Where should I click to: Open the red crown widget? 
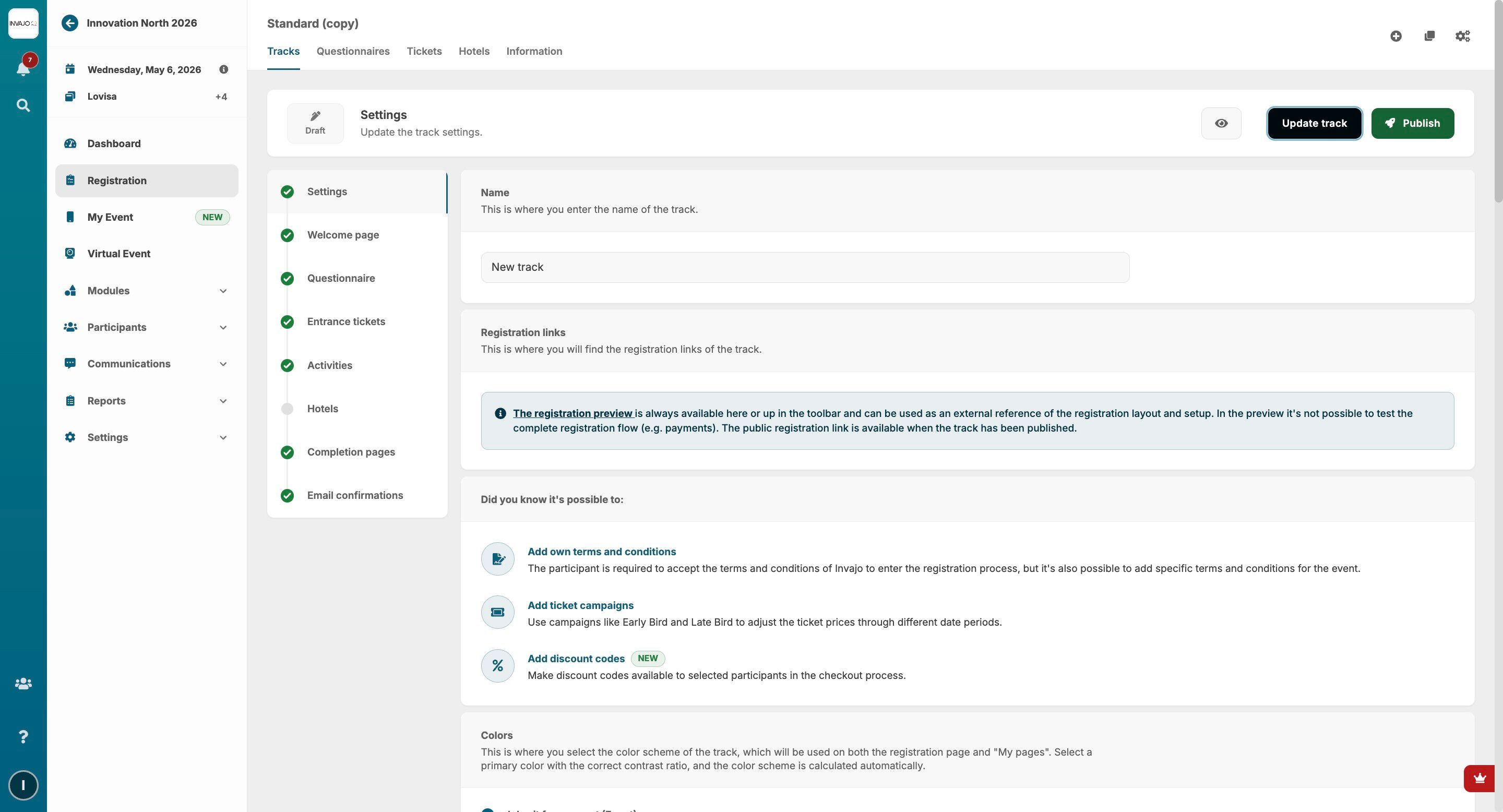pyautogui.click(x=1479, y=778)
